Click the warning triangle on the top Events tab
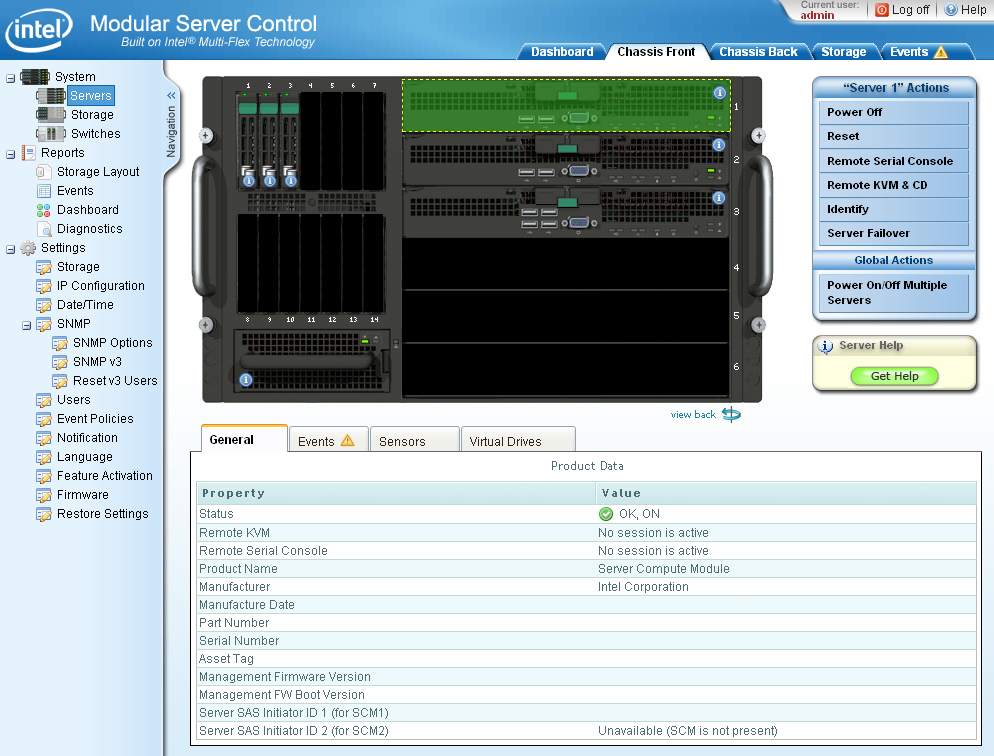Image resolution: width=994 pixels, height=756 pixels. [941, 52]
